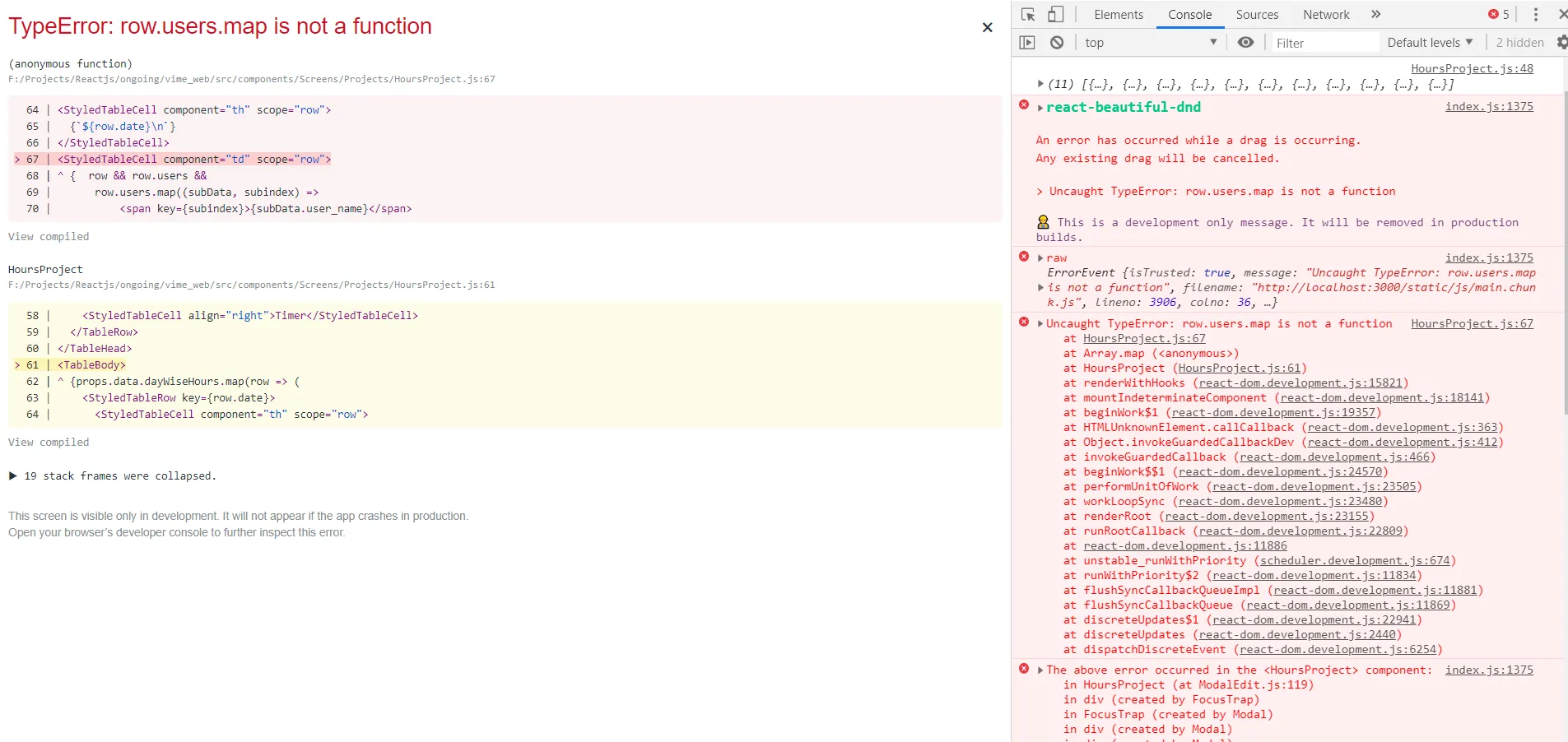Open DevTools three-dot options menu
The image size is (1568, 742).
coord(1535,15)
